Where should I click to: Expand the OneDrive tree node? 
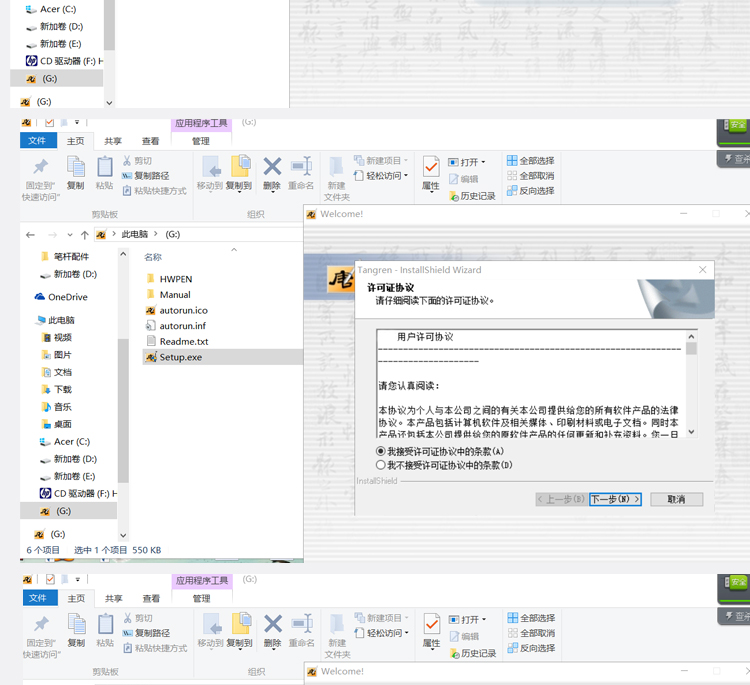(28, 297)
